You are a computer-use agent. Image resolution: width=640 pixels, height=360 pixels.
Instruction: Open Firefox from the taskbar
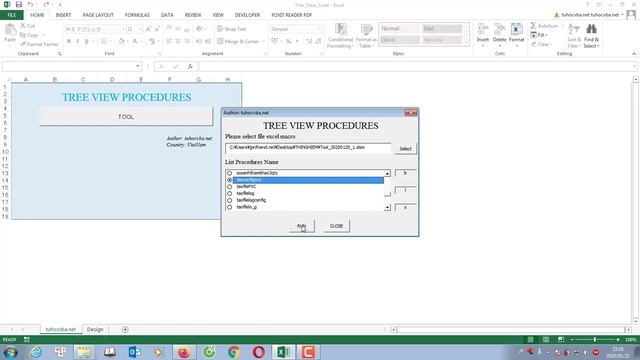pos(184,352)
